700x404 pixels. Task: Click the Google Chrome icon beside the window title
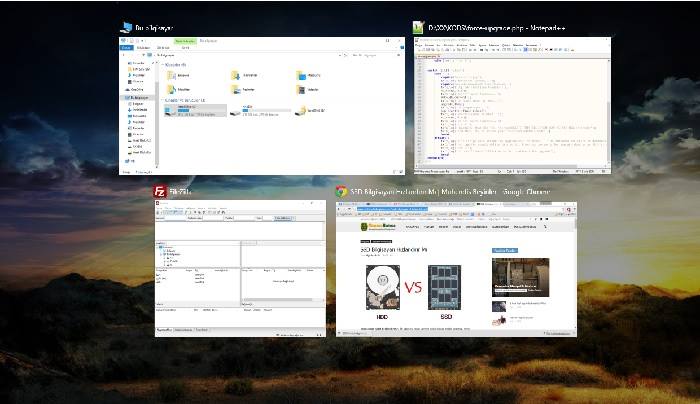(341, 190)
